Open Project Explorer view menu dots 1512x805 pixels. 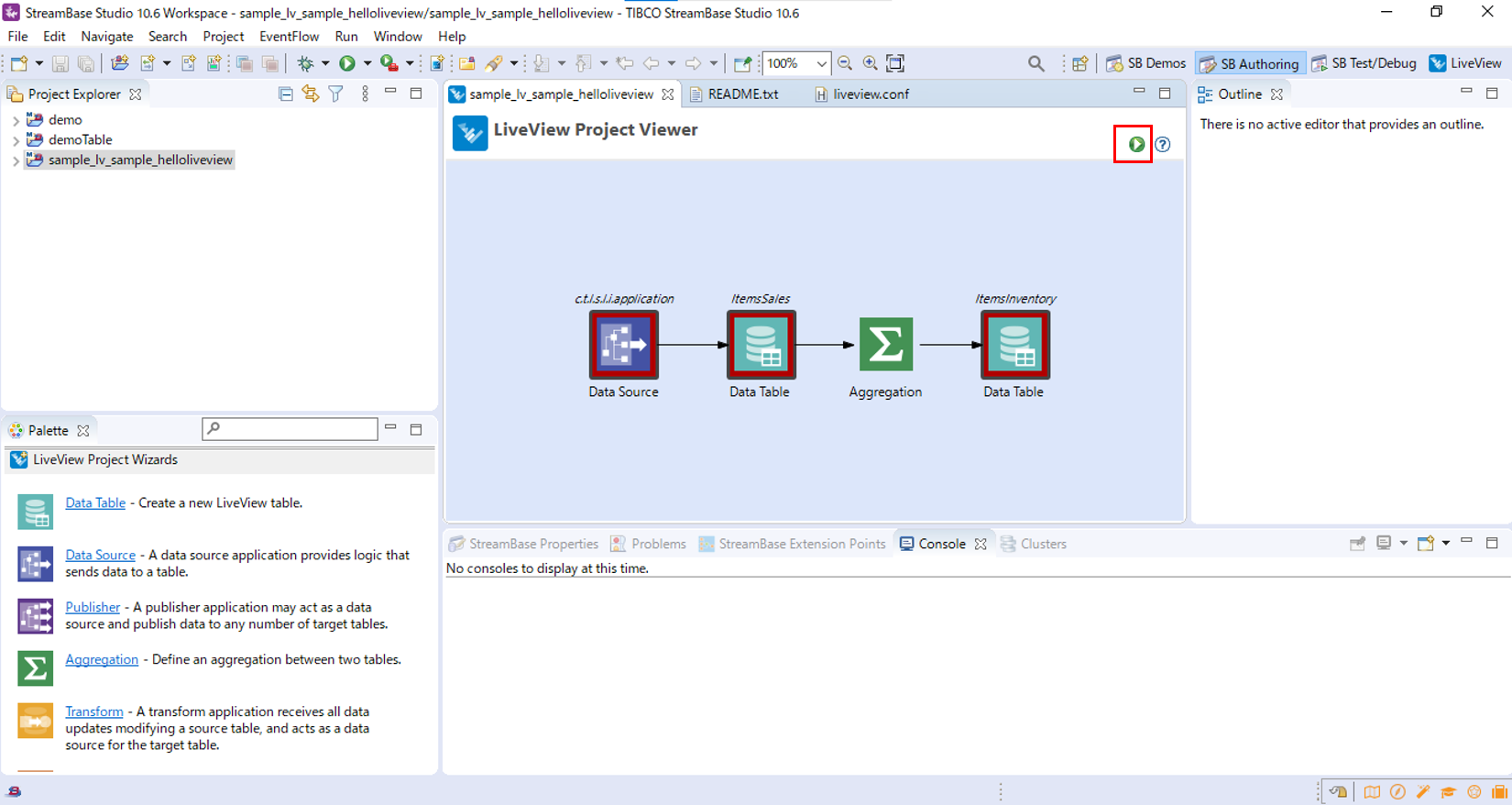click(365, 94)
